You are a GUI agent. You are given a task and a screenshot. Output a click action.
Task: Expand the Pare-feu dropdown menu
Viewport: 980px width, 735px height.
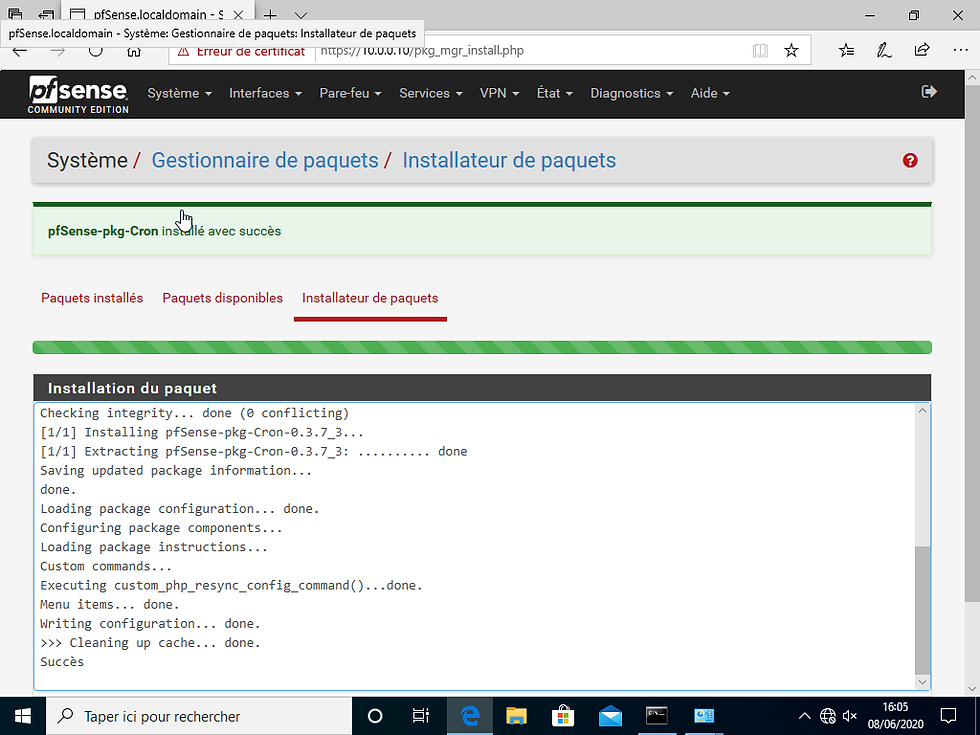(350, 93)
